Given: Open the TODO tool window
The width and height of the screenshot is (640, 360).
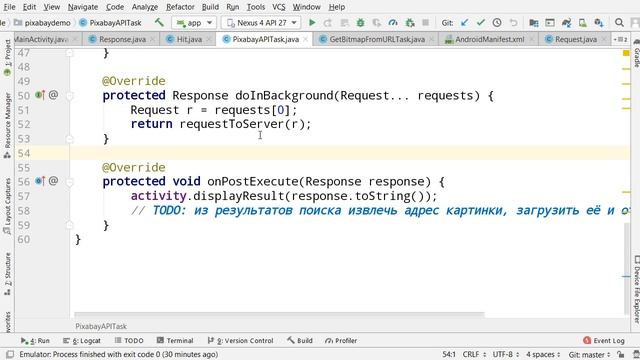Looking at the screenshot, I should pos(129,340).
